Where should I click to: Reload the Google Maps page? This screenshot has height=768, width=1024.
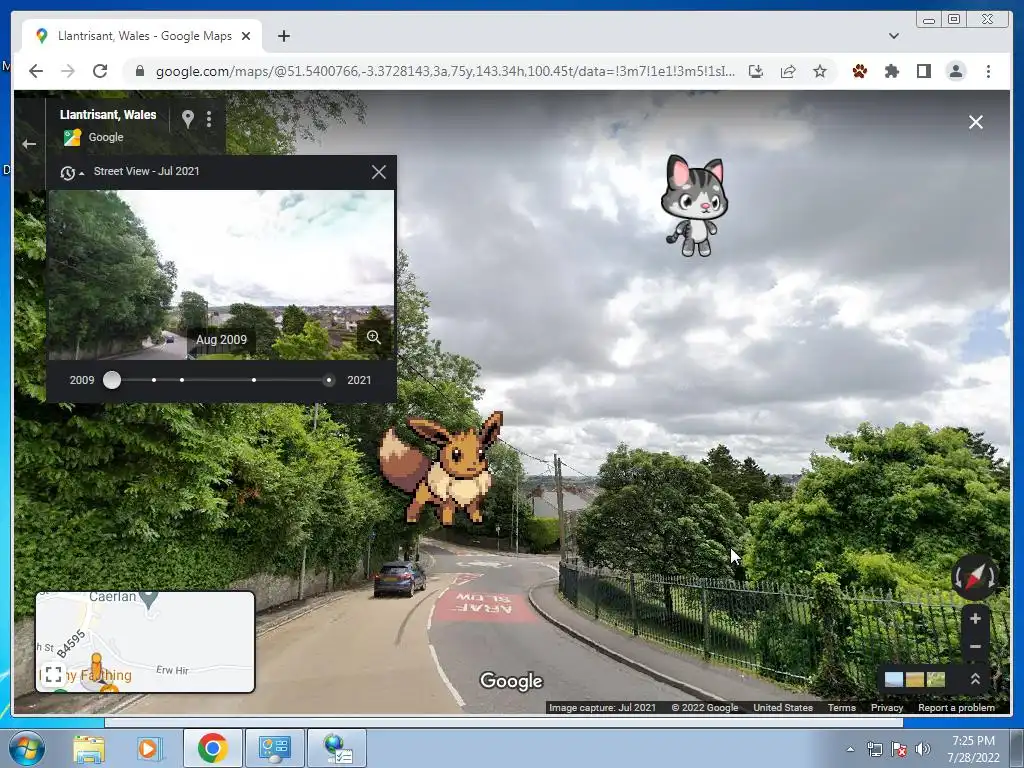tap(100, 71)
